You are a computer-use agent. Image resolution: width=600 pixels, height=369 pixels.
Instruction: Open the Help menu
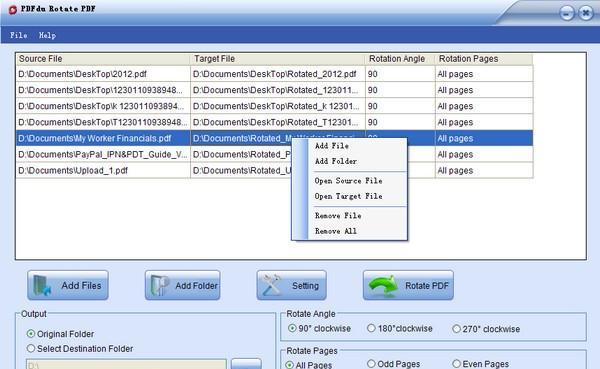(47, 35)
